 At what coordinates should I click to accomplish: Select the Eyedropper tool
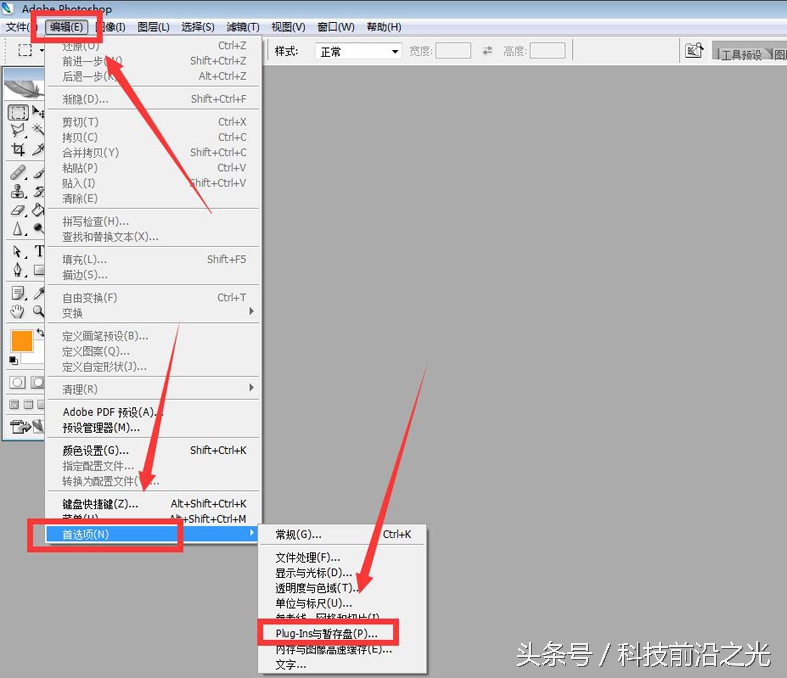tap(38, 293)
